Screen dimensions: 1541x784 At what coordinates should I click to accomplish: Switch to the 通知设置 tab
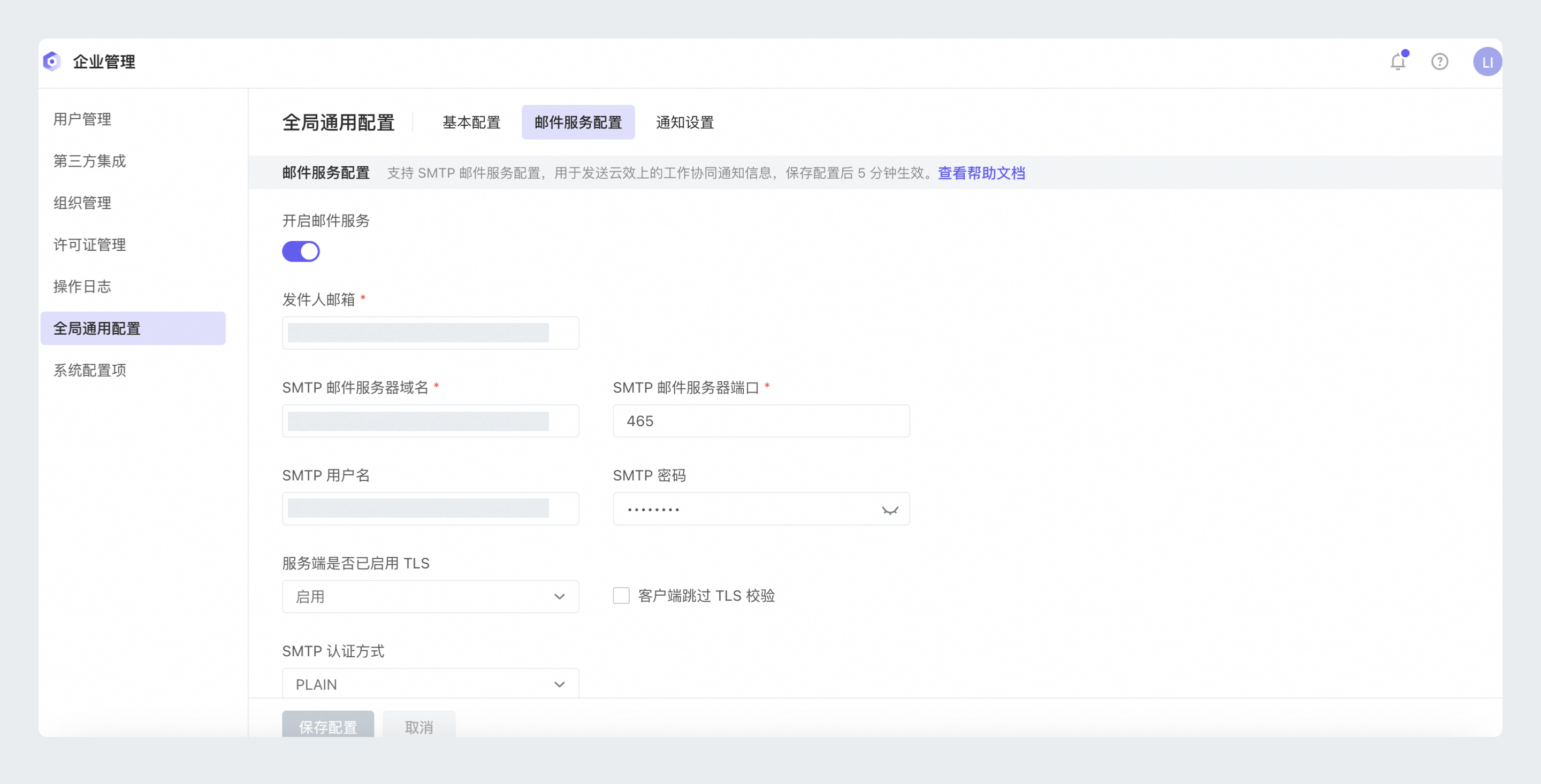point(685,122)
